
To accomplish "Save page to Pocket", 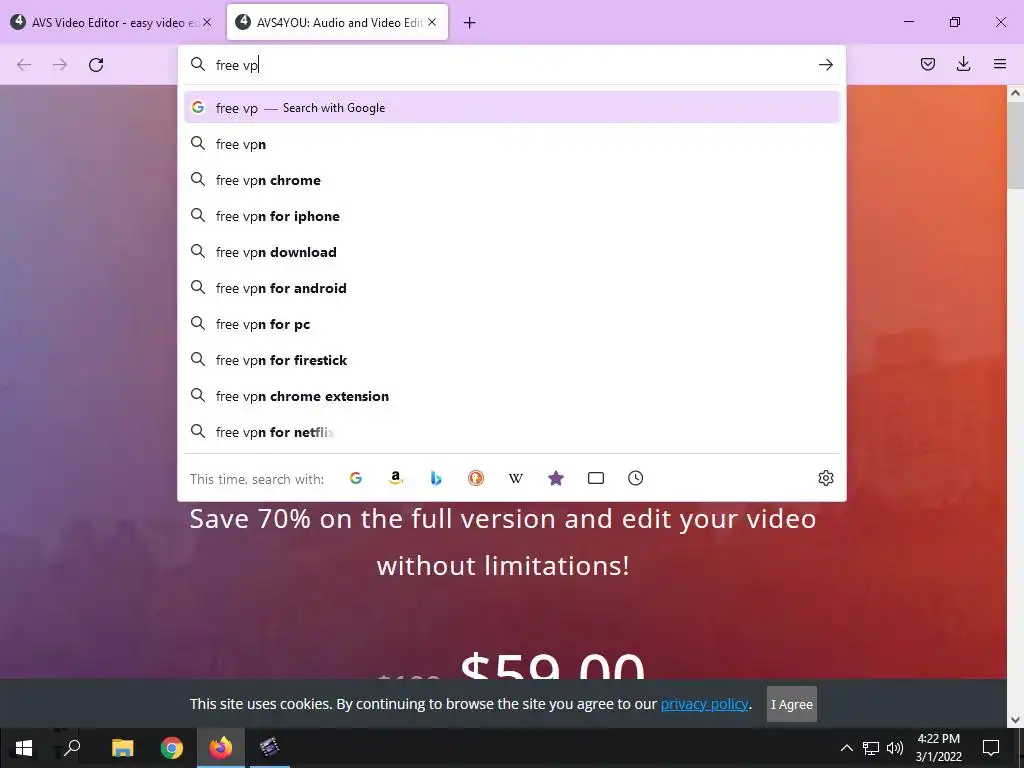I will 927,64.
